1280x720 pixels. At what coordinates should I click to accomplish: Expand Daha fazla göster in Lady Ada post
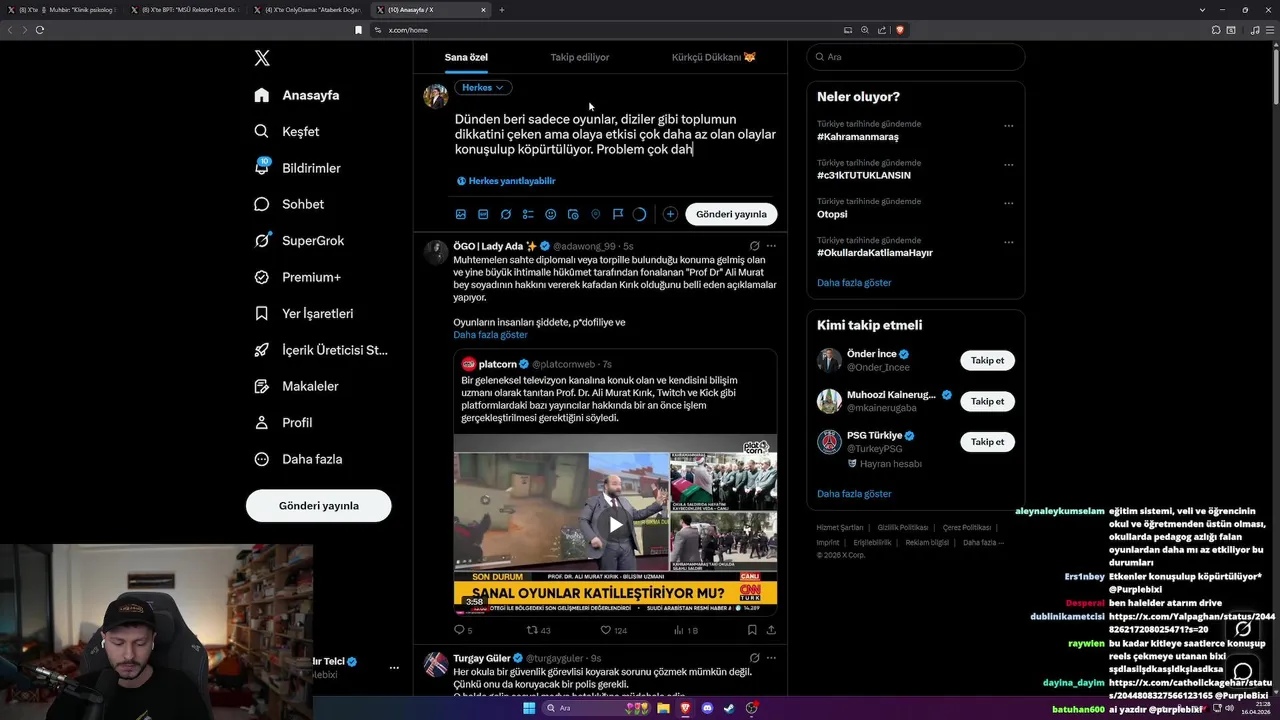point(490,335)
